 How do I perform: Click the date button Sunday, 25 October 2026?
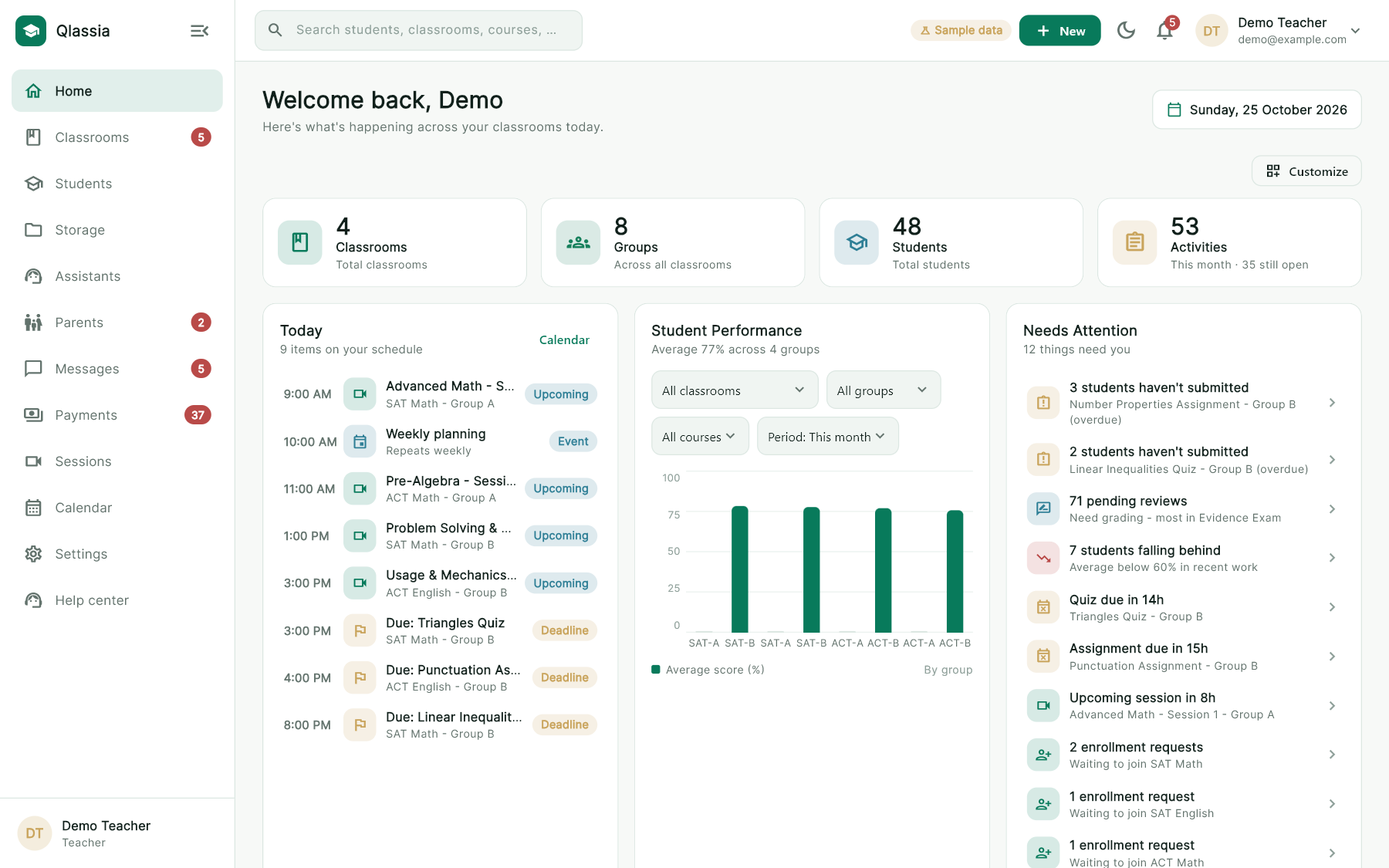click(1256, 110)
